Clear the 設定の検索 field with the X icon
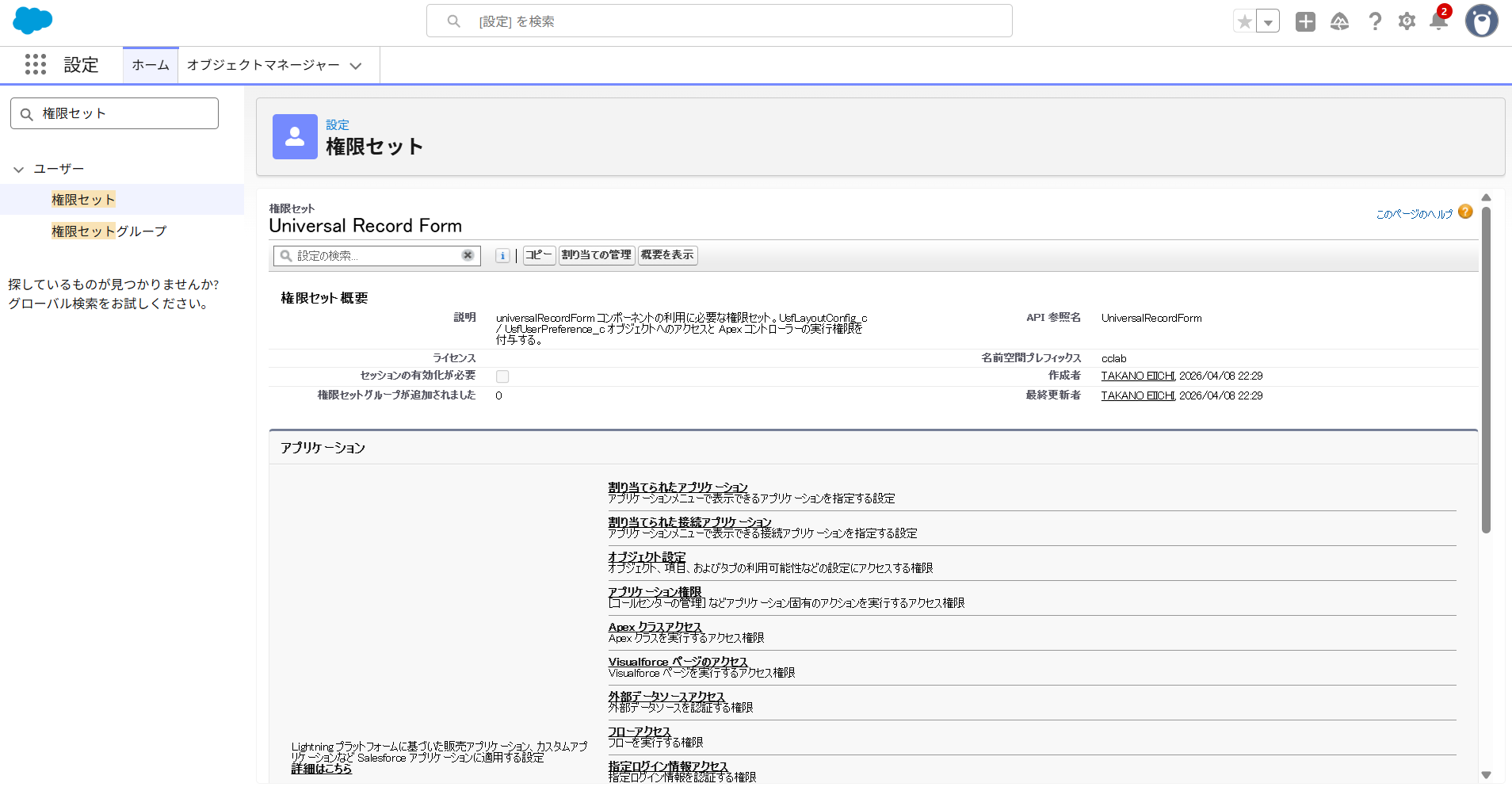Viewport: 1512px width, 787px height. (x=466, y=255)
